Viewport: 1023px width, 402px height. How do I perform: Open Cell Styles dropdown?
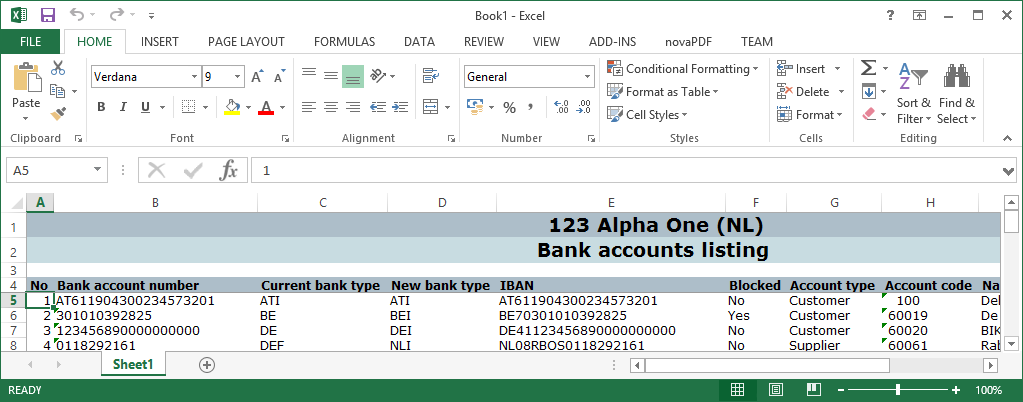click(x=647, y=114)
